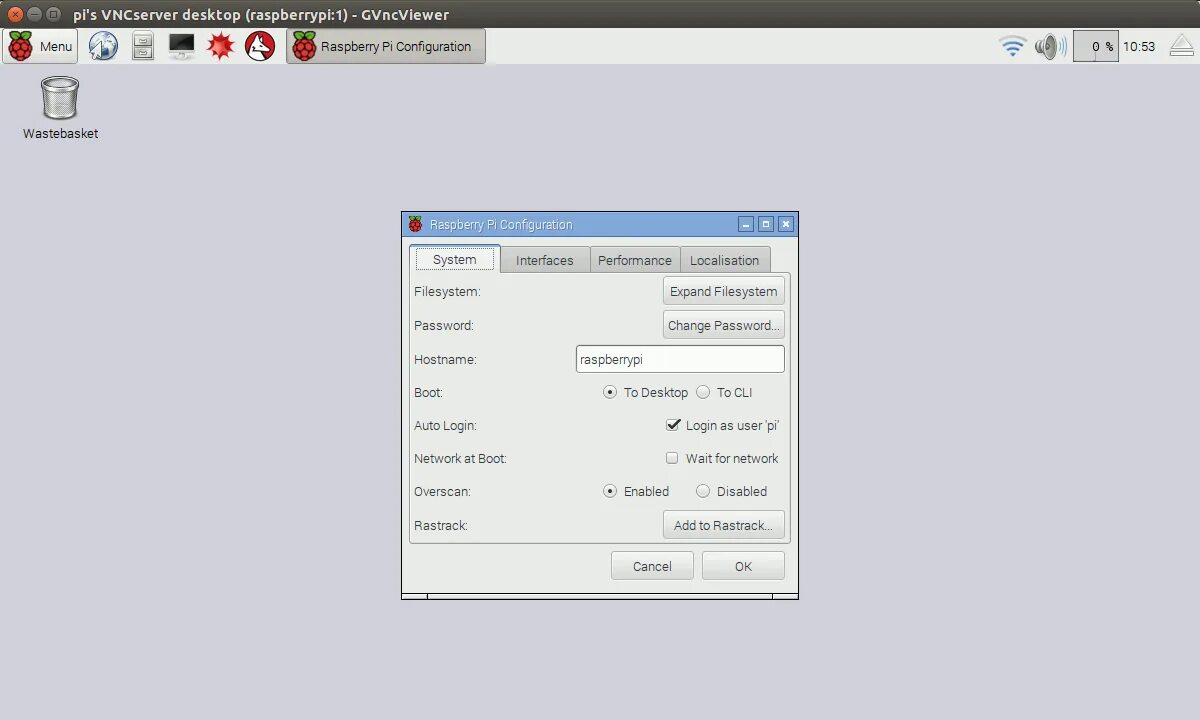Open the Raspberry Pi Menu button
The image size is (1200, 720).
(40, 46)
